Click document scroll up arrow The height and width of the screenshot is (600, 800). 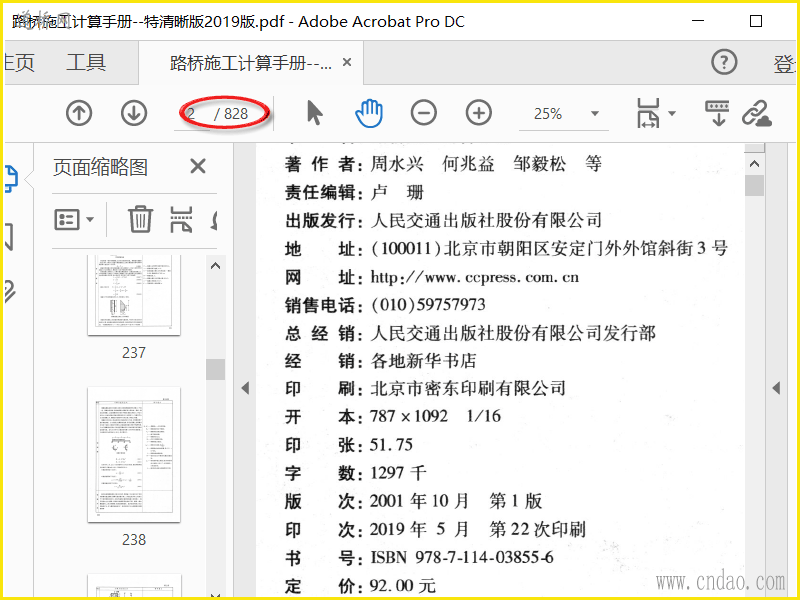[755, 164]
